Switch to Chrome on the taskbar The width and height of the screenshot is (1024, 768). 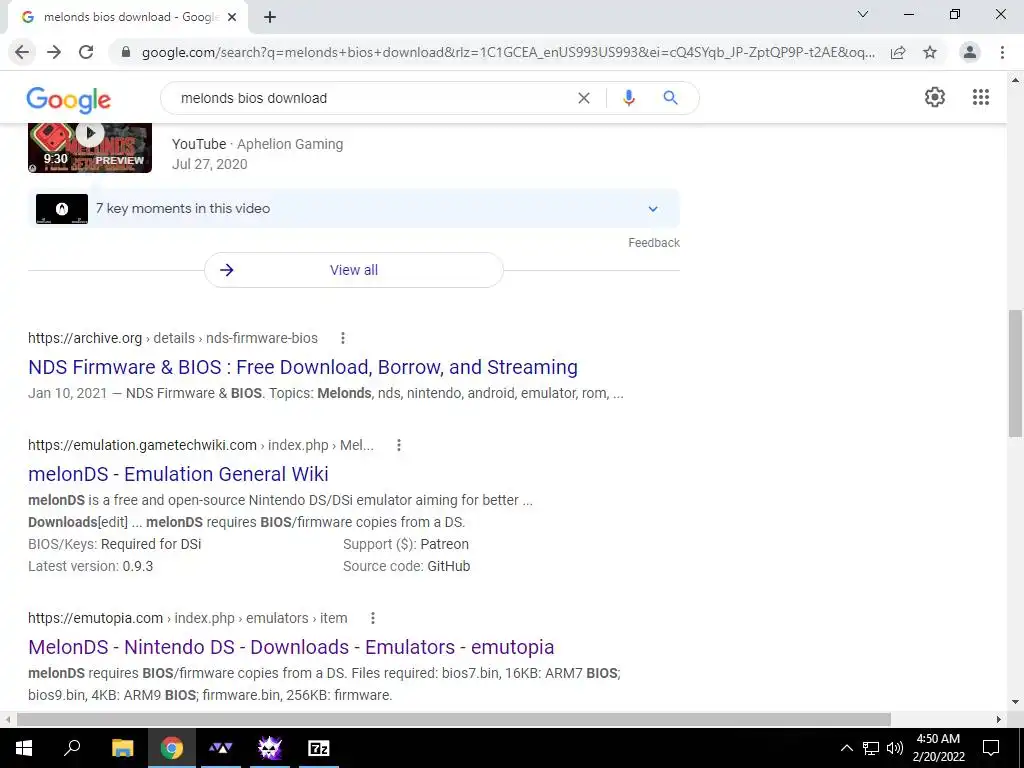(x=172, y=748)
